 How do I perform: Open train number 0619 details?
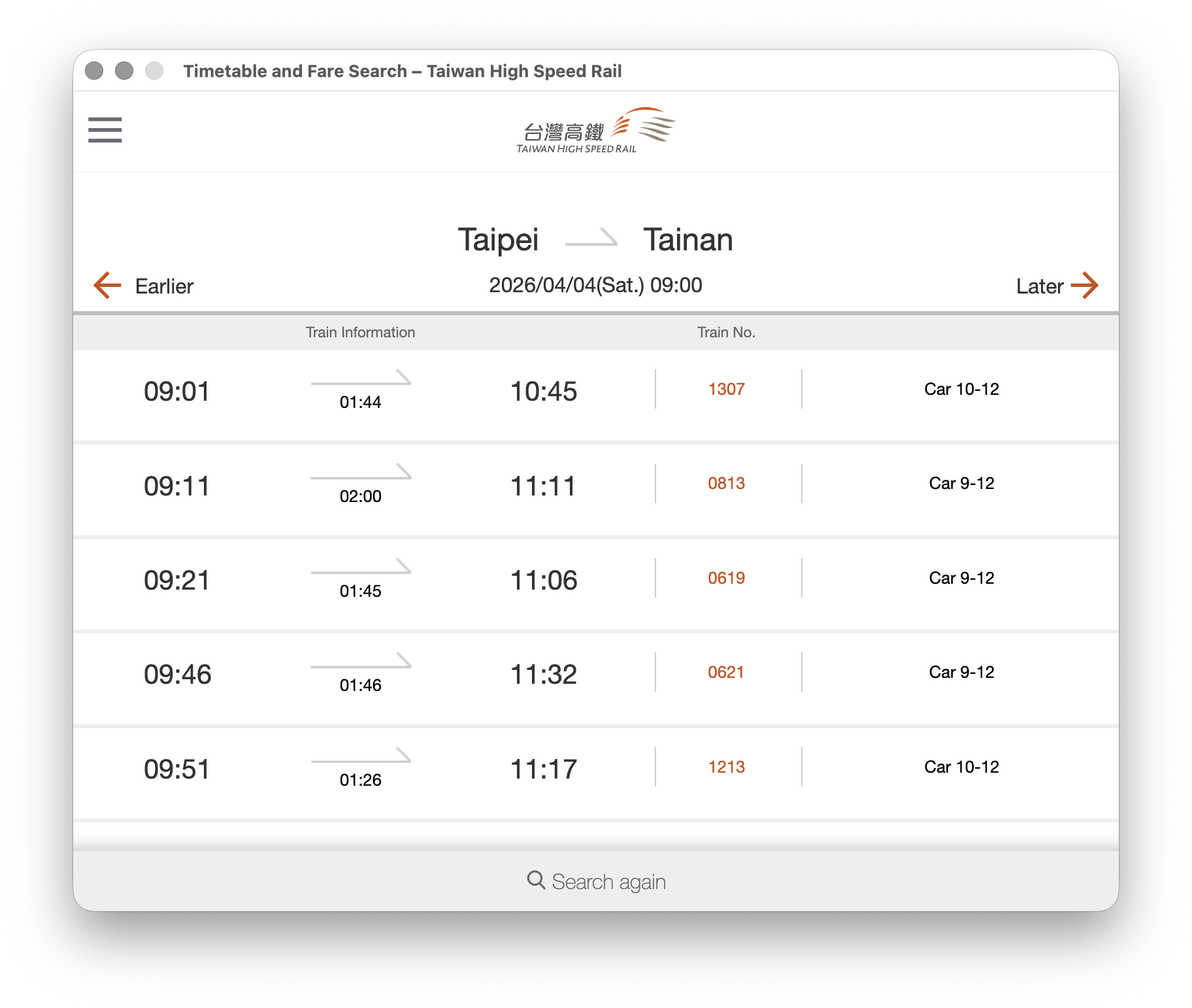click(726, 579)
